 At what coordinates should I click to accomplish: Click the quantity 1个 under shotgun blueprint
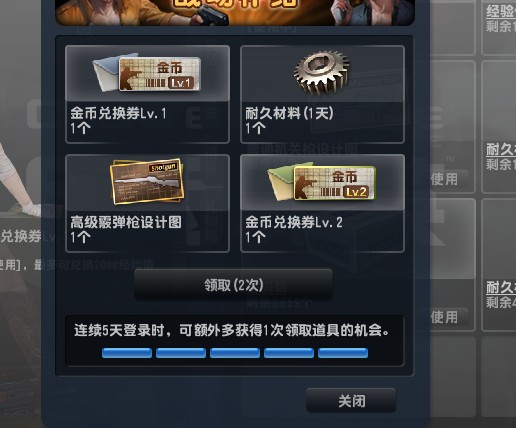coord(80,237)
